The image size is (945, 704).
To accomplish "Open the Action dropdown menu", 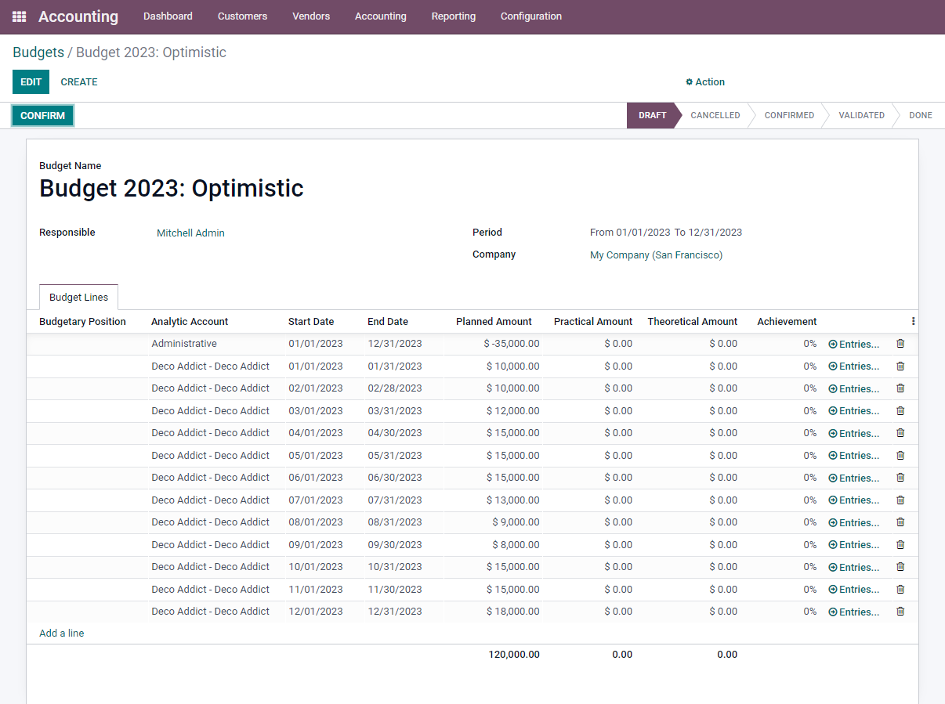I will 705,82.
